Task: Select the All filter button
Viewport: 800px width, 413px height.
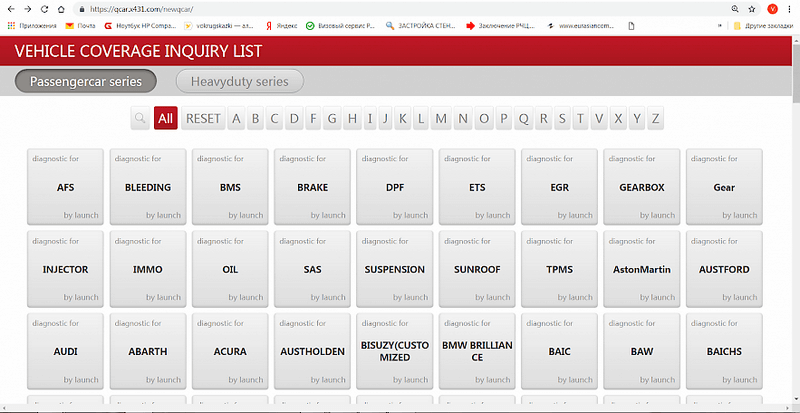Action: click(x=165, y=118)
